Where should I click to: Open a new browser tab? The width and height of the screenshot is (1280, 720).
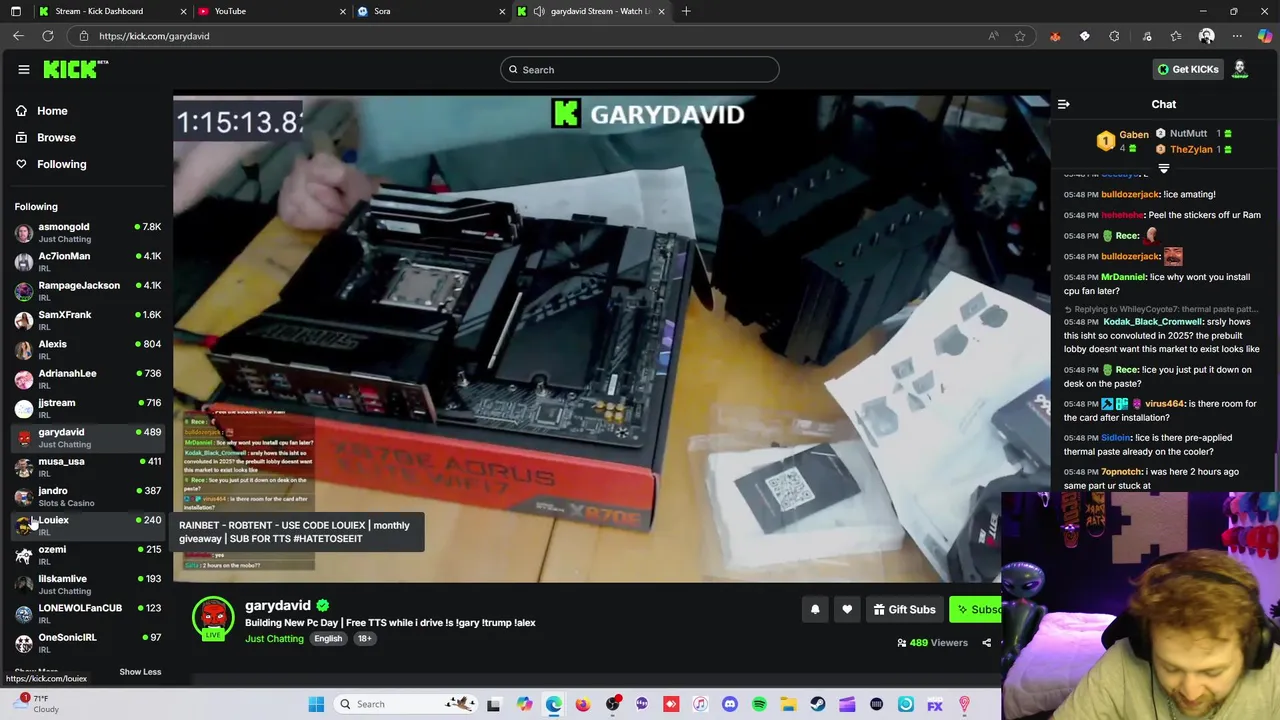click(686, 11)
